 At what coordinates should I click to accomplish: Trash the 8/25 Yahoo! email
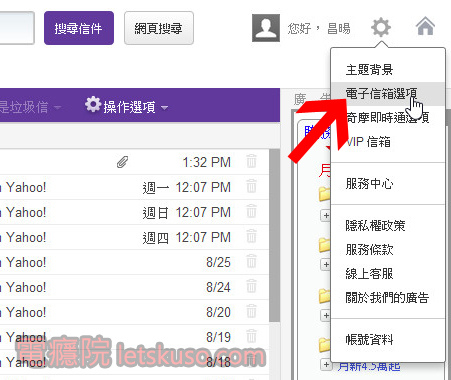click(x=251, y=261)
